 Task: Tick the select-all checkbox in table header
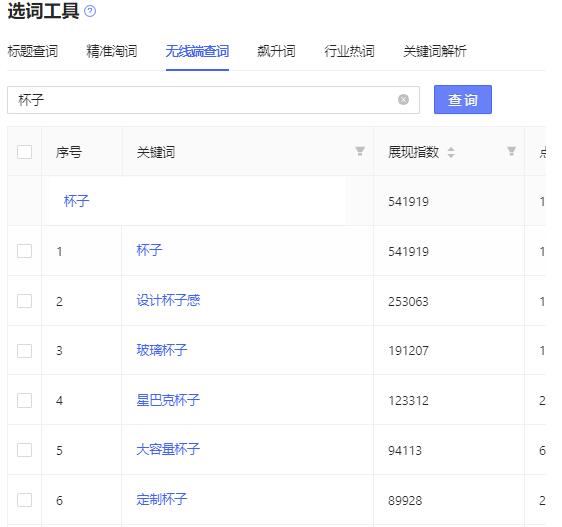(x=24, y=152)
